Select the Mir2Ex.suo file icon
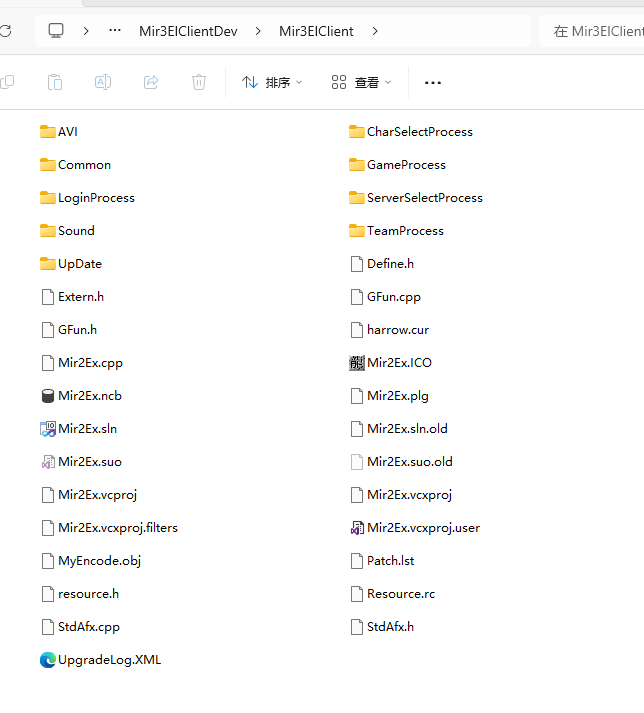The height and width of the screenshot is (713, 644). pos(48,462)
